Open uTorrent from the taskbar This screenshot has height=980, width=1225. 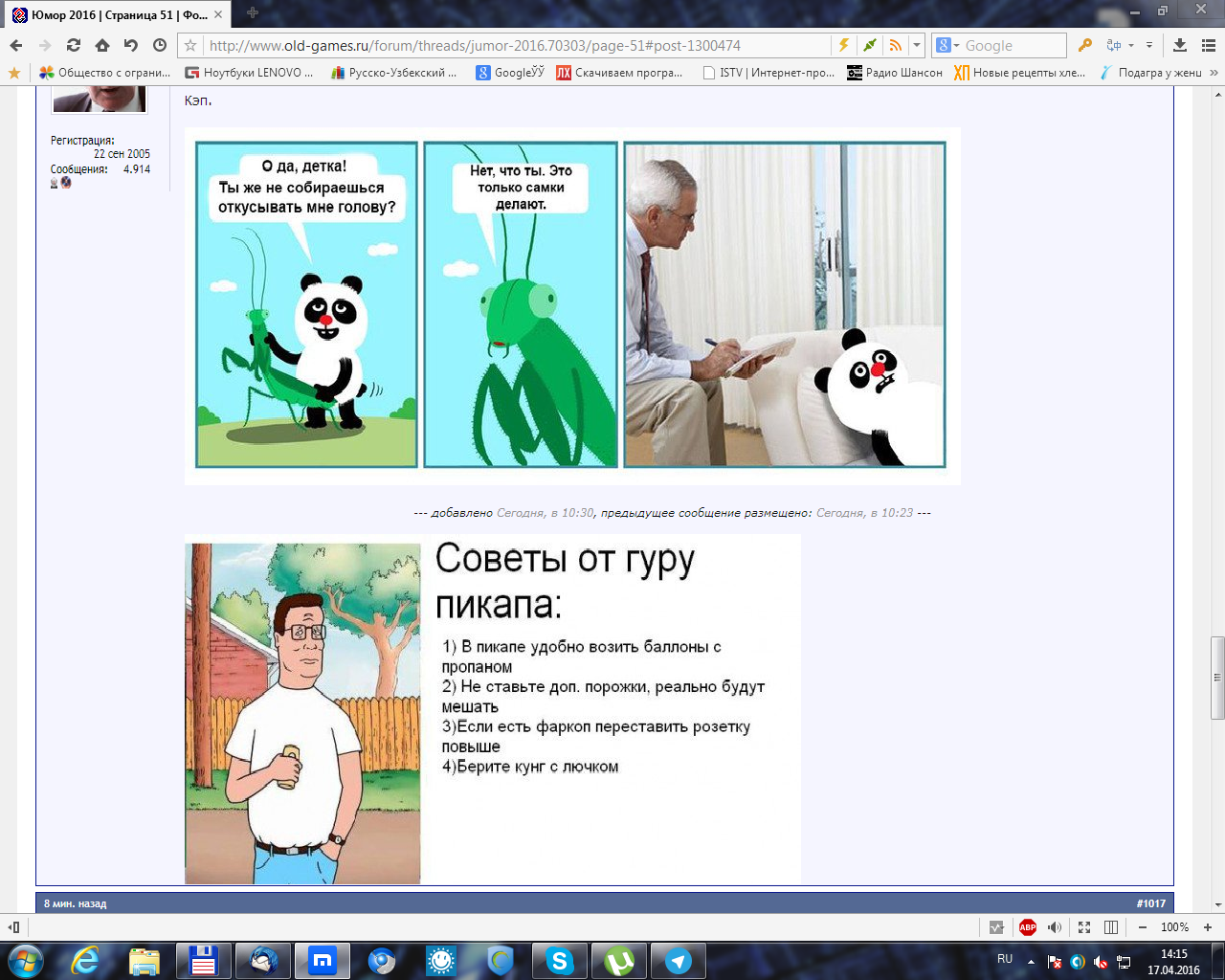tap(619, 961)
